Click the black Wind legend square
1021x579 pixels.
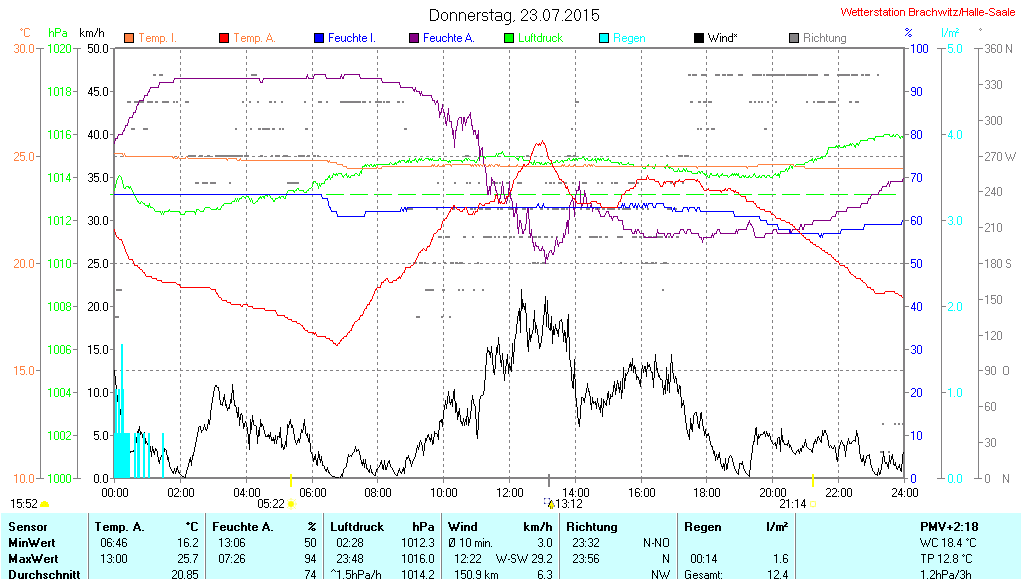point(699,38)
